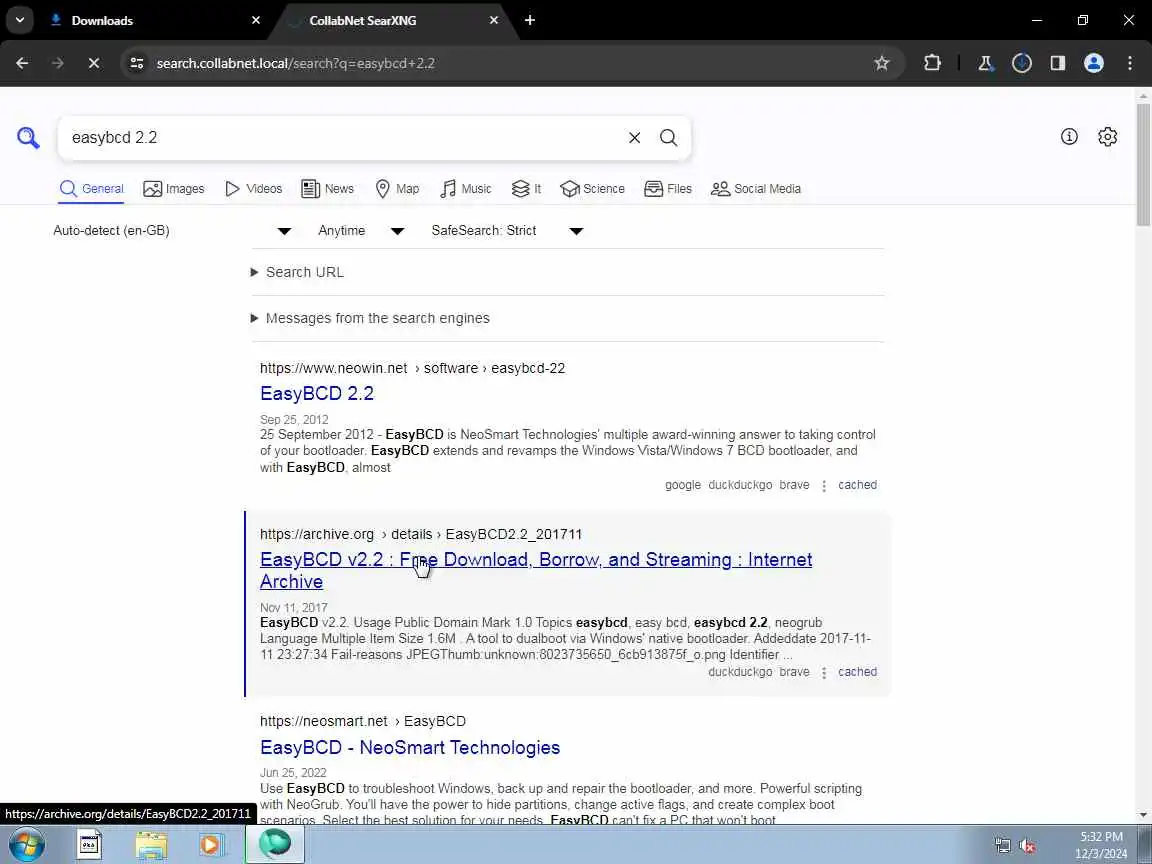Click the https://archive.org result URL

421,534
